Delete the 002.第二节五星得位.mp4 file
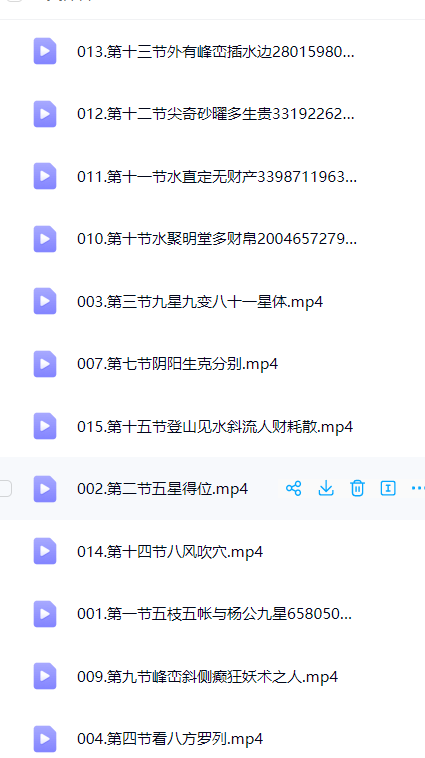The image size is (425, 758). (x=357, y=488)
